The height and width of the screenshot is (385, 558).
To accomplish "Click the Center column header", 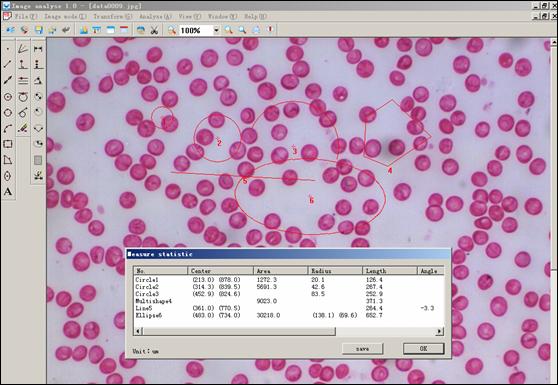I will (220, 271).
